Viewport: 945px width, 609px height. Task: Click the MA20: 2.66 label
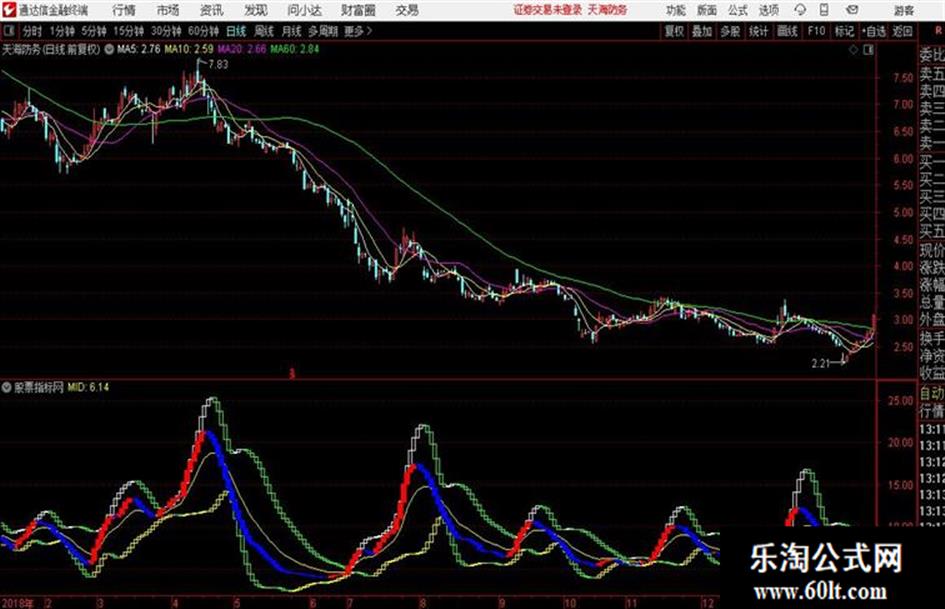tap(242, 49)
